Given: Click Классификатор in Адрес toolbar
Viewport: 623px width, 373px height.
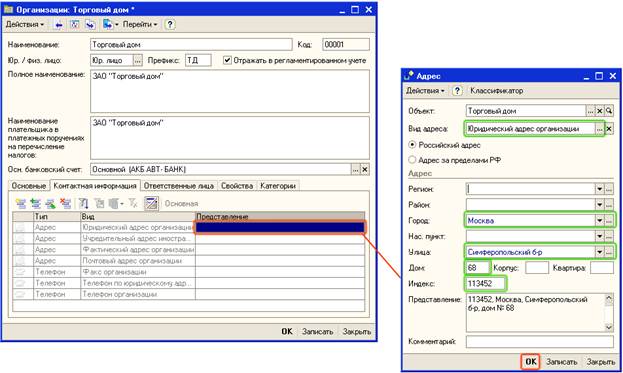Looking at the screenshot, I should (x=497, y=91).
